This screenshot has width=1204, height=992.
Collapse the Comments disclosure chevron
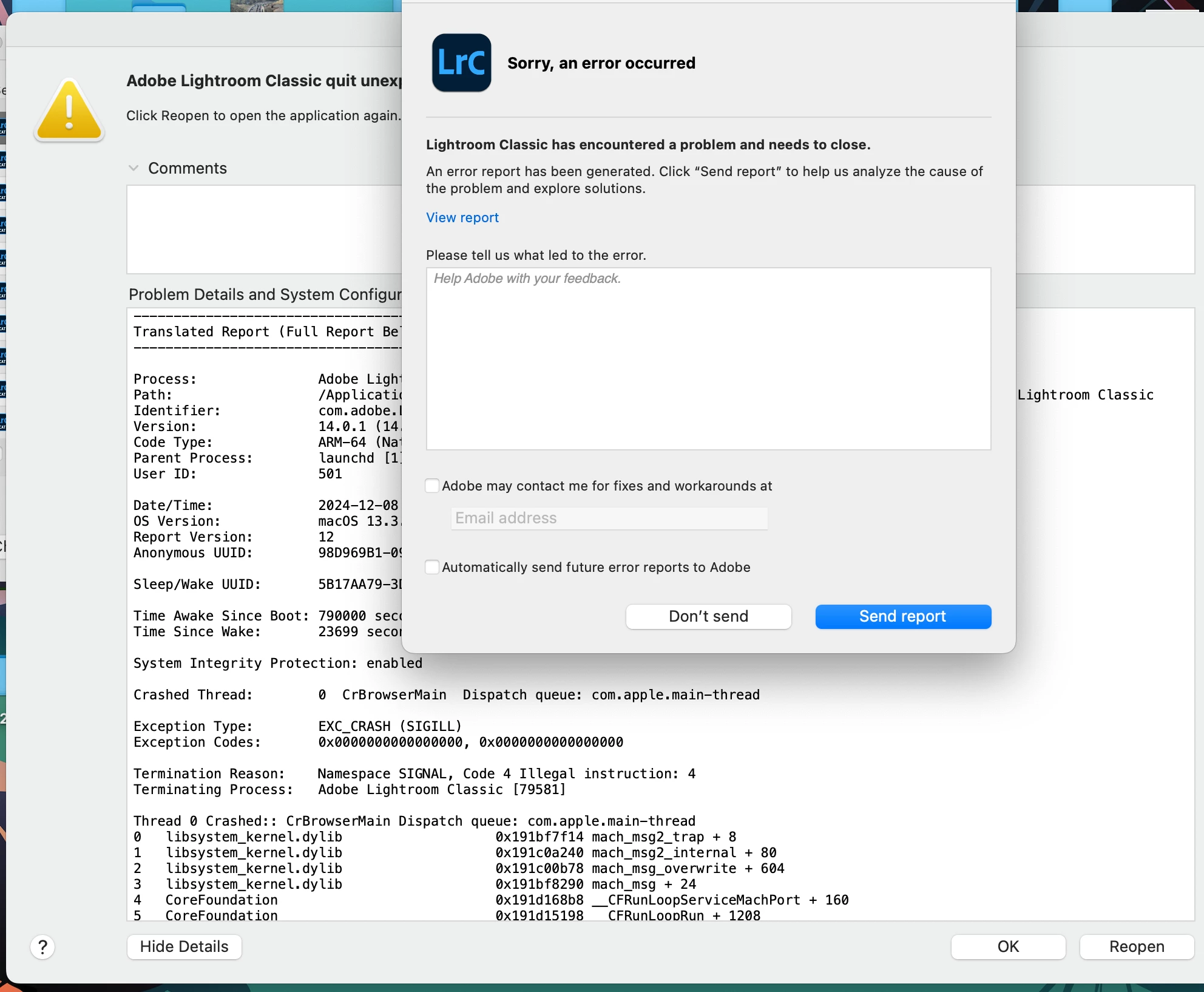[x=134, y=168]
